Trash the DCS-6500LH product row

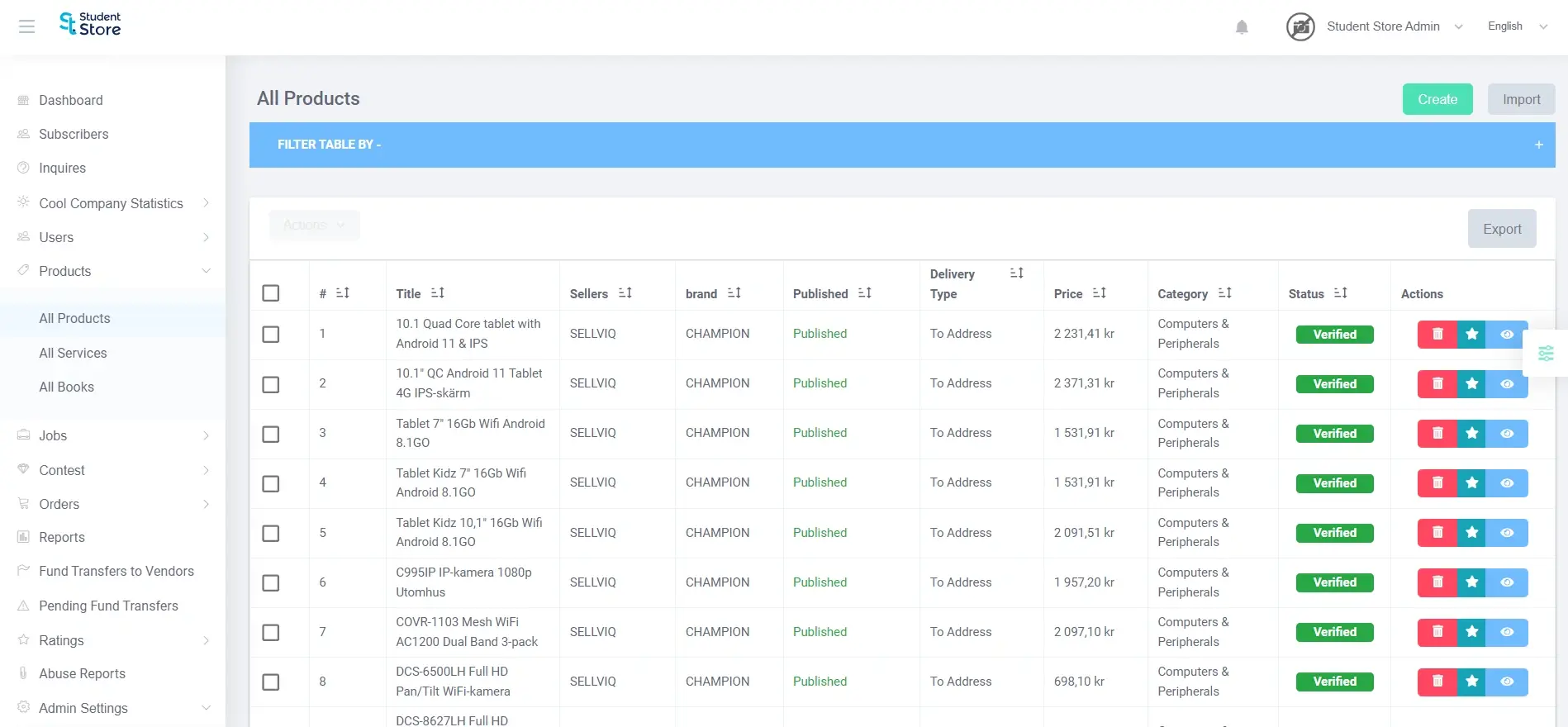coord(1437,682)
